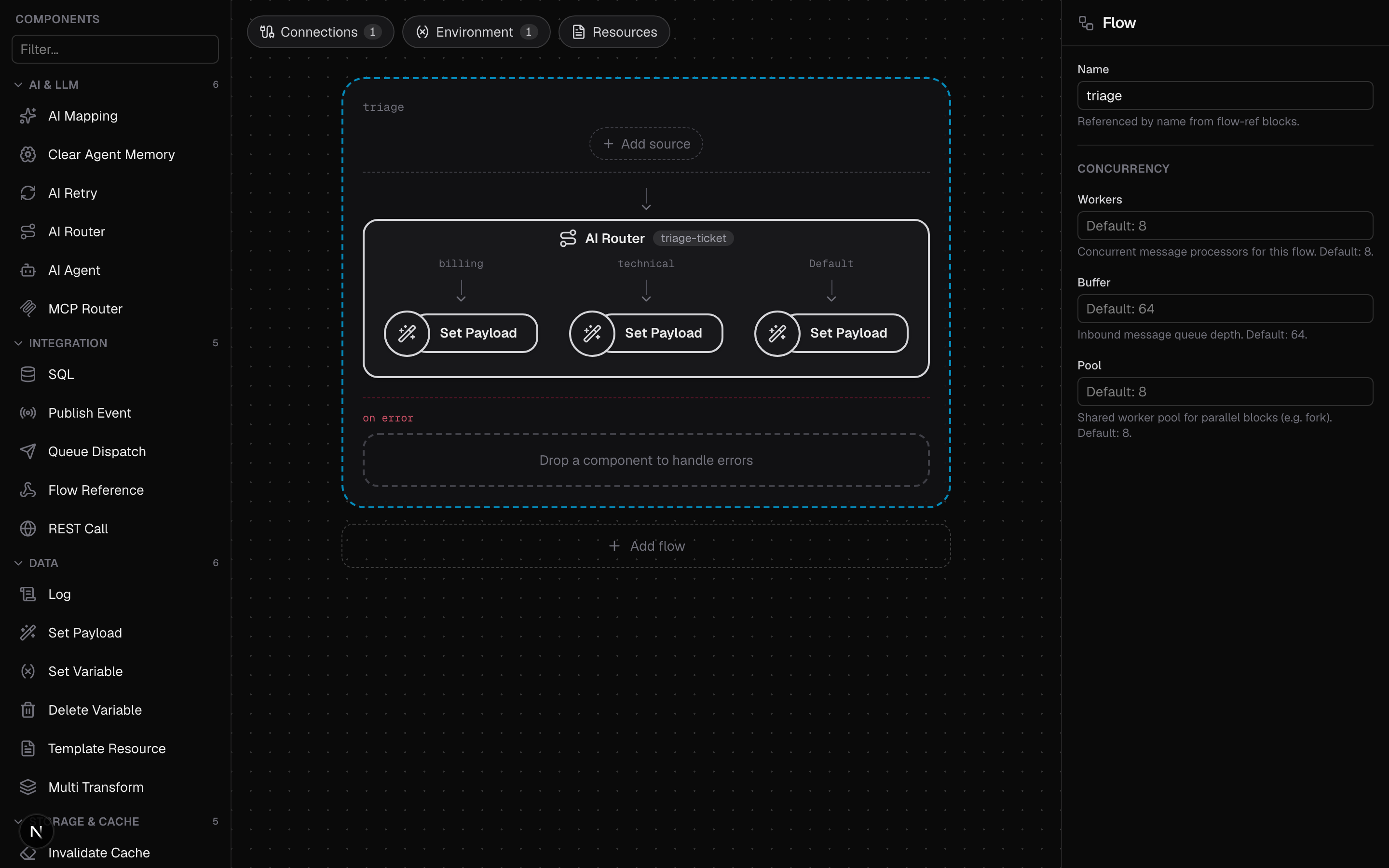Select the Default branch Set Payload node
The width and height of the screenshot is (1389, 868).
point(831,333)
